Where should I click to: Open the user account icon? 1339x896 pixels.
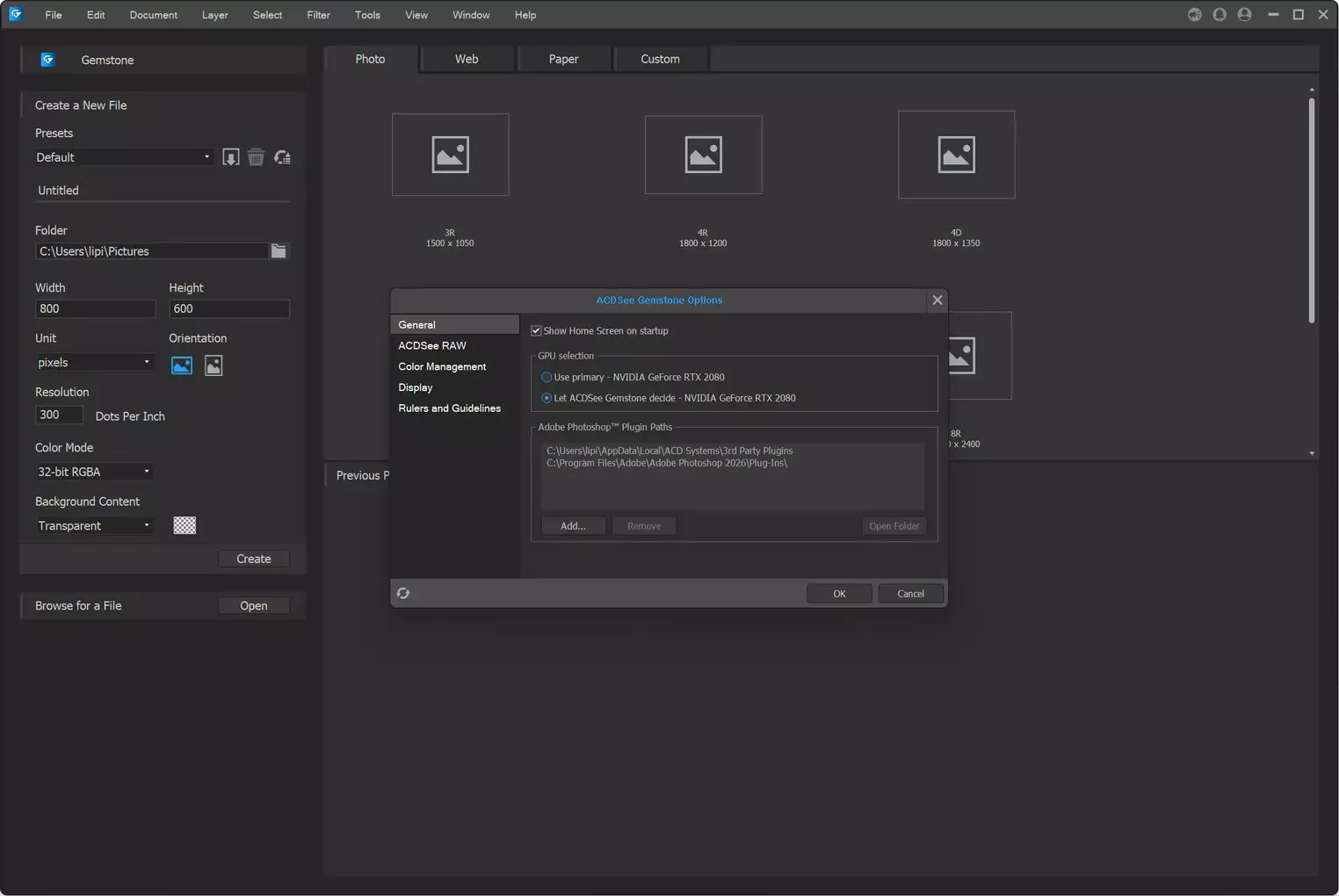tap(1244, 15)
